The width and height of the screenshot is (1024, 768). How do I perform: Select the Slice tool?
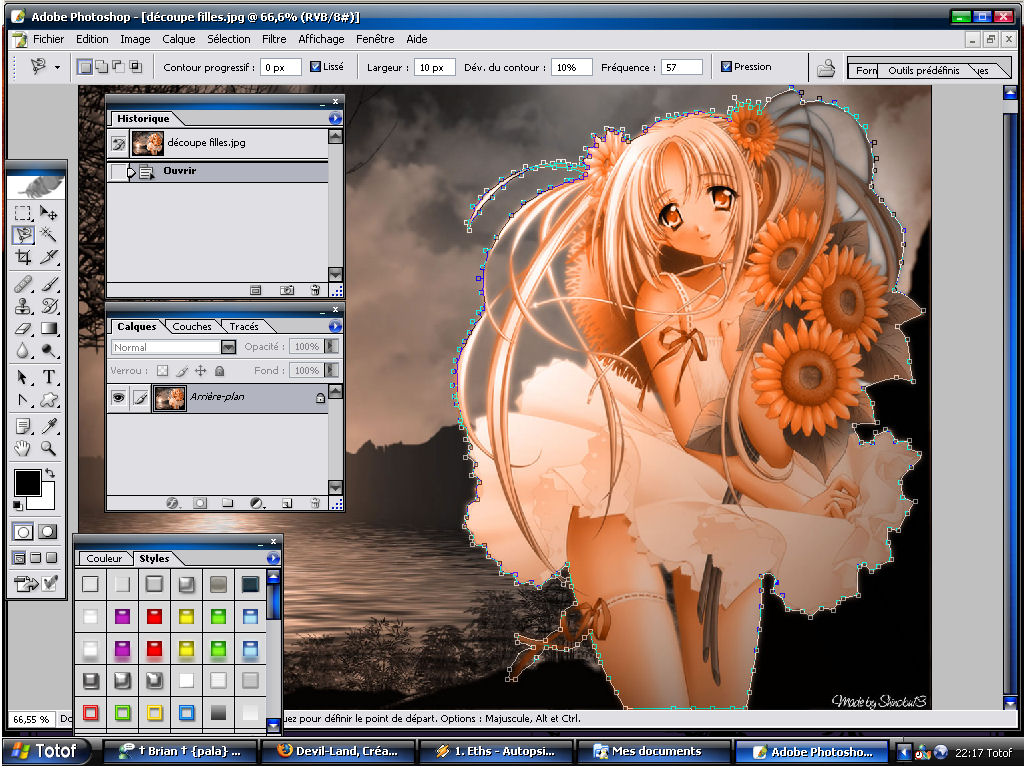48,257
